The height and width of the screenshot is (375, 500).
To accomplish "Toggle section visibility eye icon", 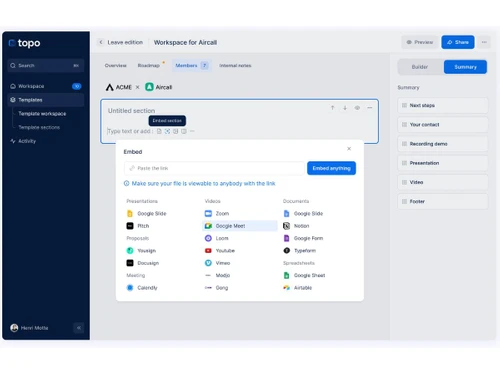I will (x=357, y=108).
